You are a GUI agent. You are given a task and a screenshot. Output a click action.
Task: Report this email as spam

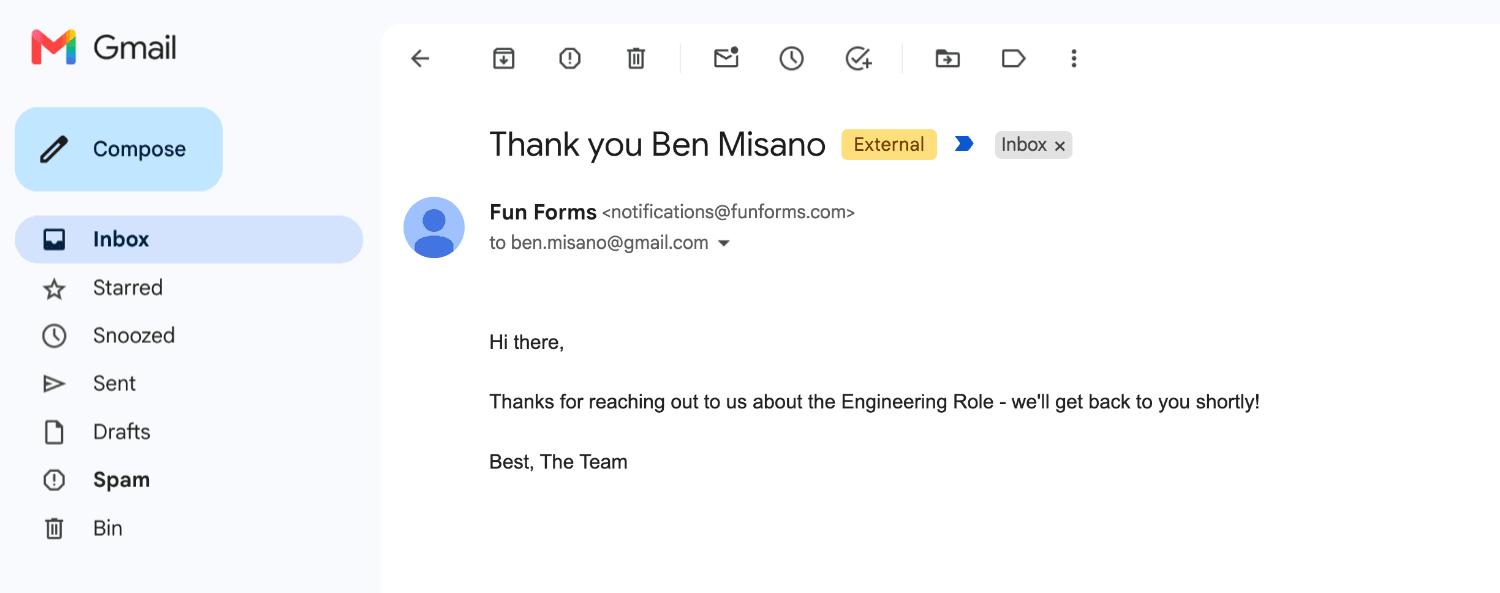coord(570,59)
